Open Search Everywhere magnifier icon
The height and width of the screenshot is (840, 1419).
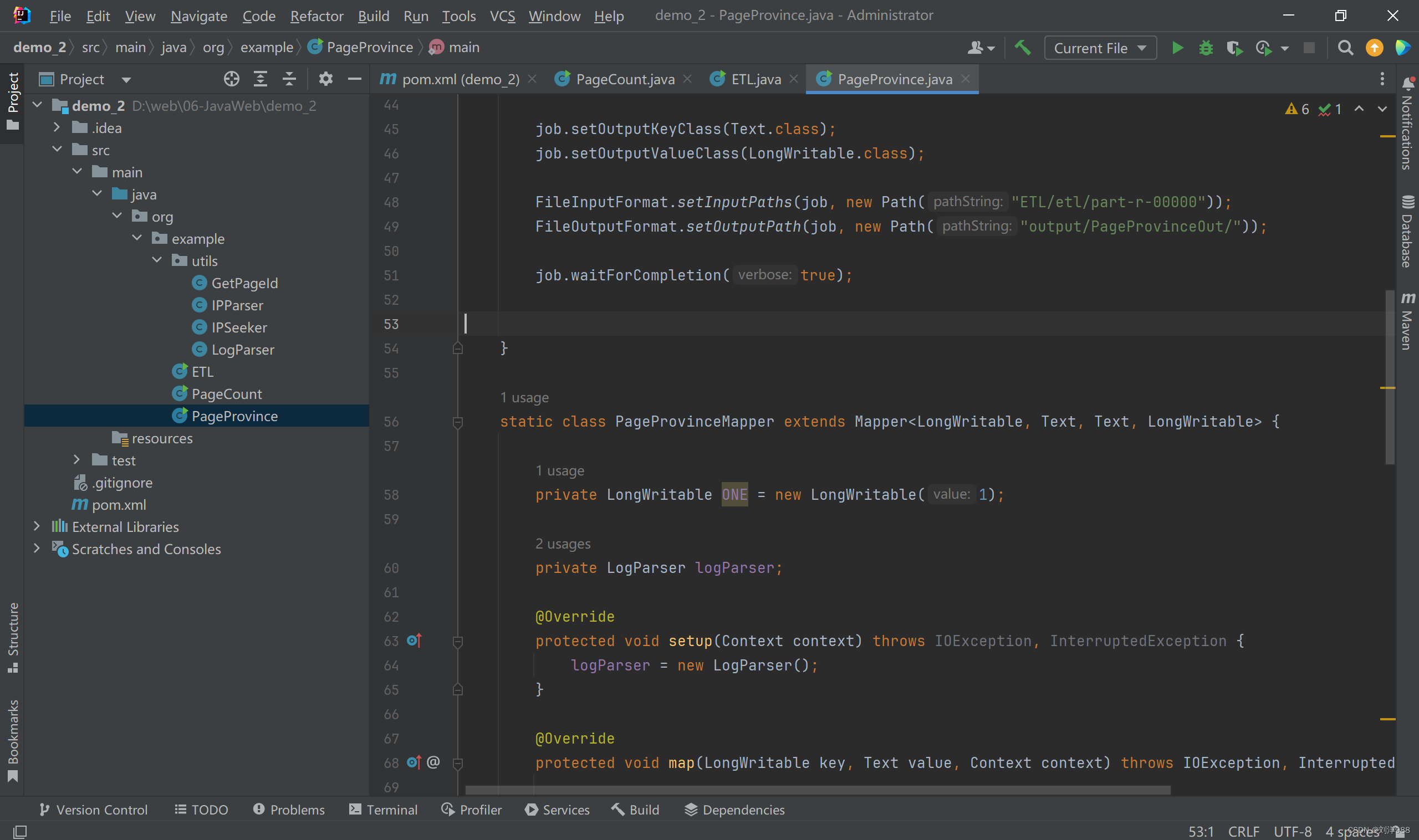pos(1345,48)
